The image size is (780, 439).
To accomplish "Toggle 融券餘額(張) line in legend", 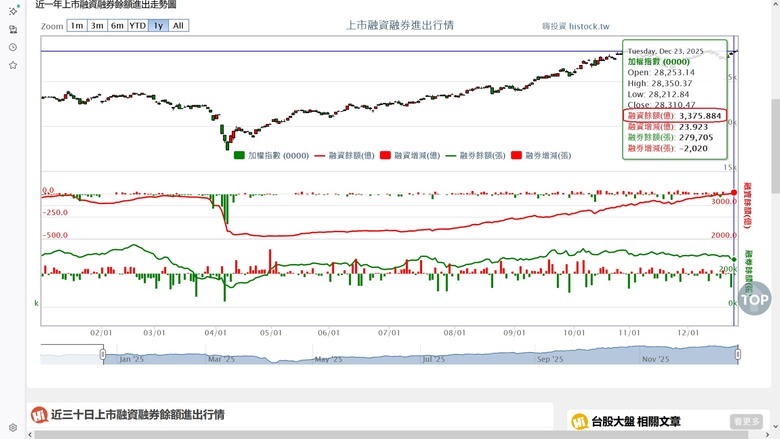I will [475, 156].
